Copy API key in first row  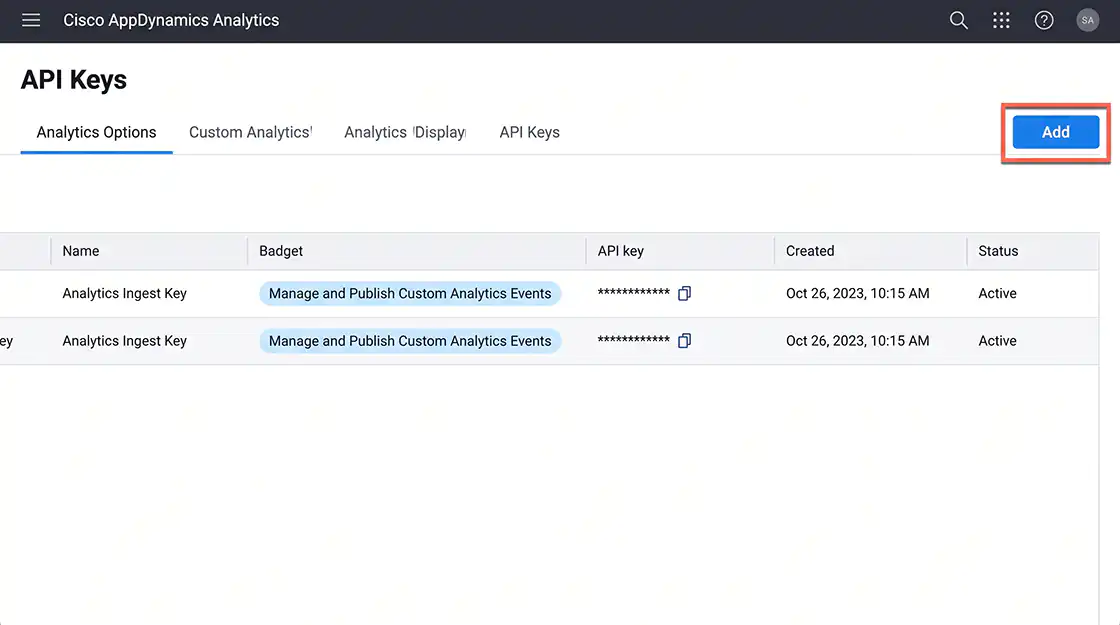click(684, 294)
